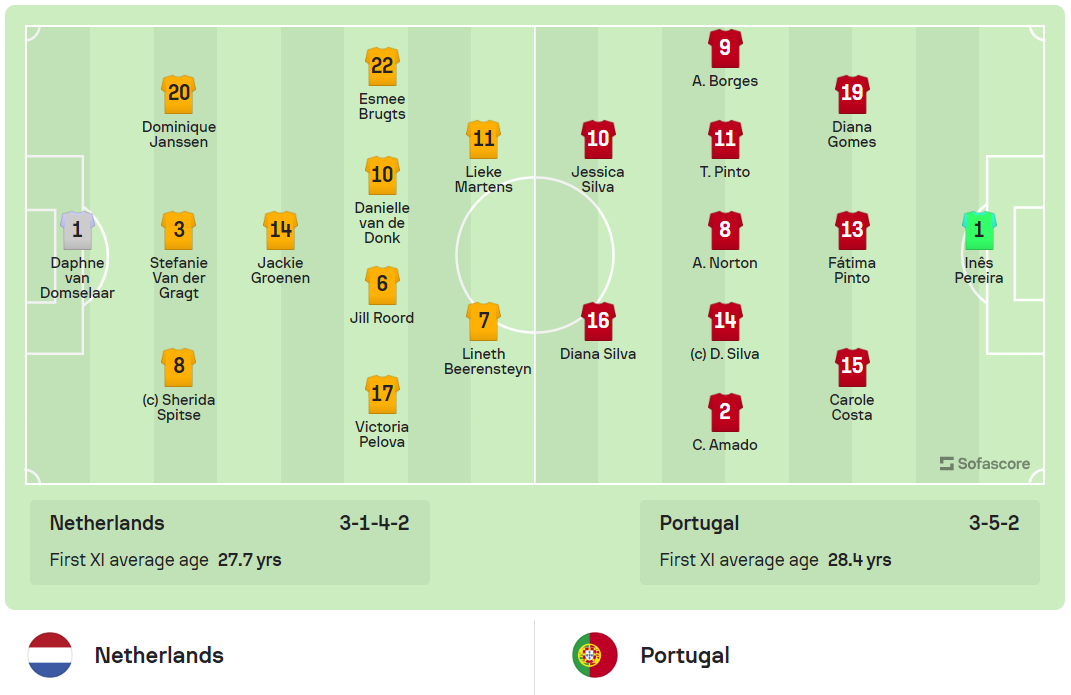
Task: Click the Portugal flag icon
Action: pyautogui.click(x=594, y=655)
